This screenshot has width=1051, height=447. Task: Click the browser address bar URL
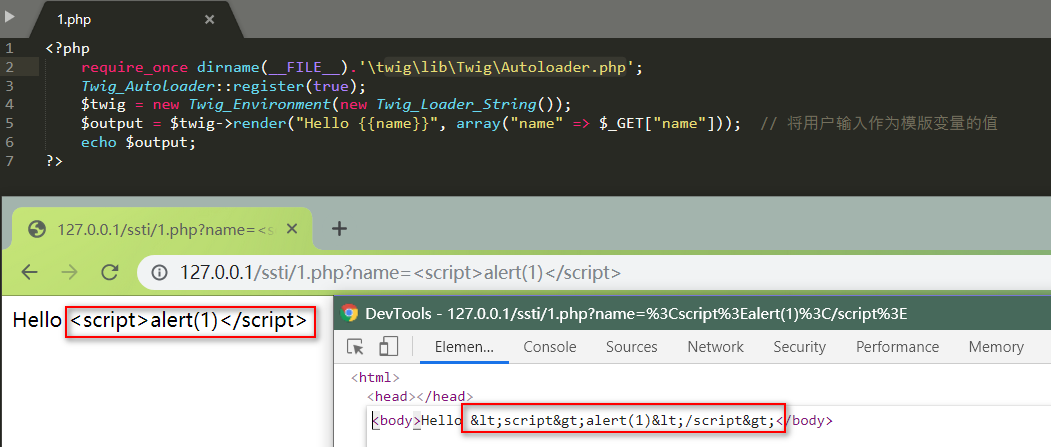point(400,272)
